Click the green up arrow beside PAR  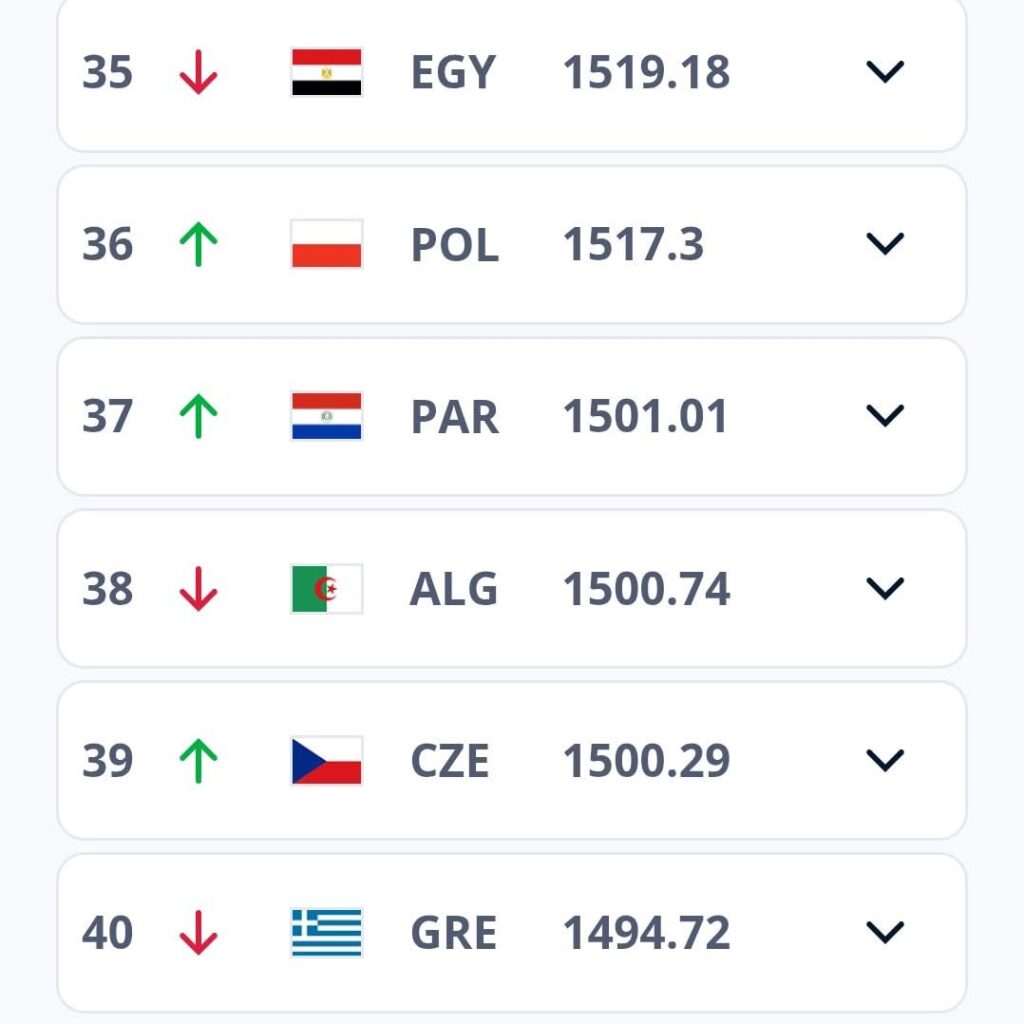tap(198, 417)
